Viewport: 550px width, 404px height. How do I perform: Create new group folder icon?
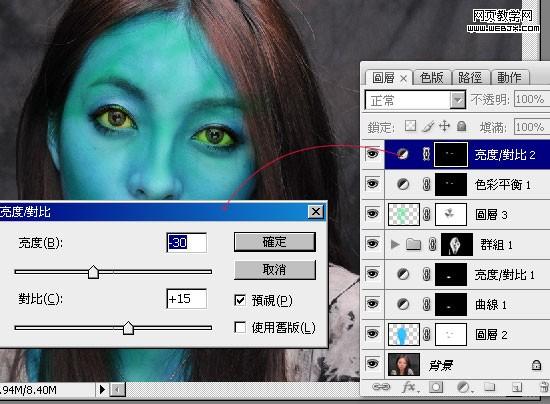coord(489,387)
